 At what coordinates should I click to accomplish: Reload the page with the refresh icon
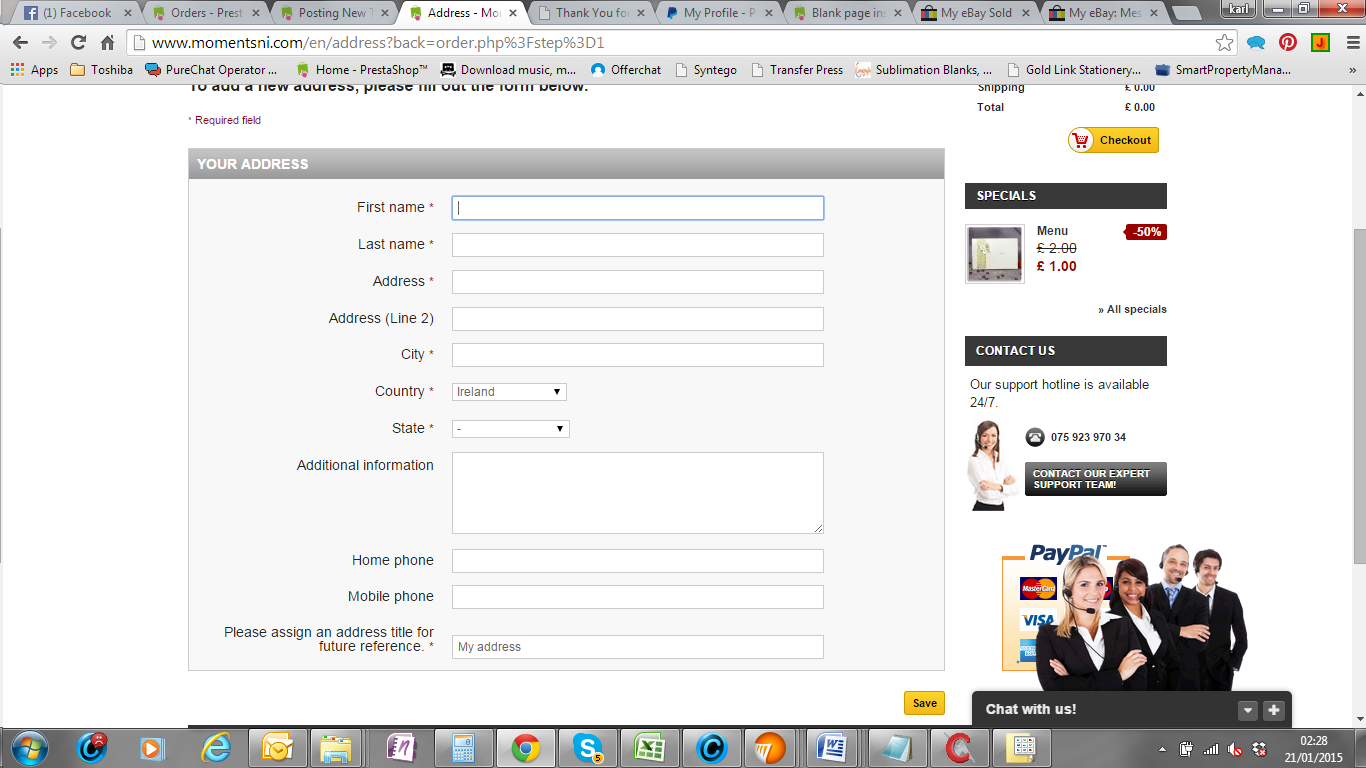pos(78,43)
